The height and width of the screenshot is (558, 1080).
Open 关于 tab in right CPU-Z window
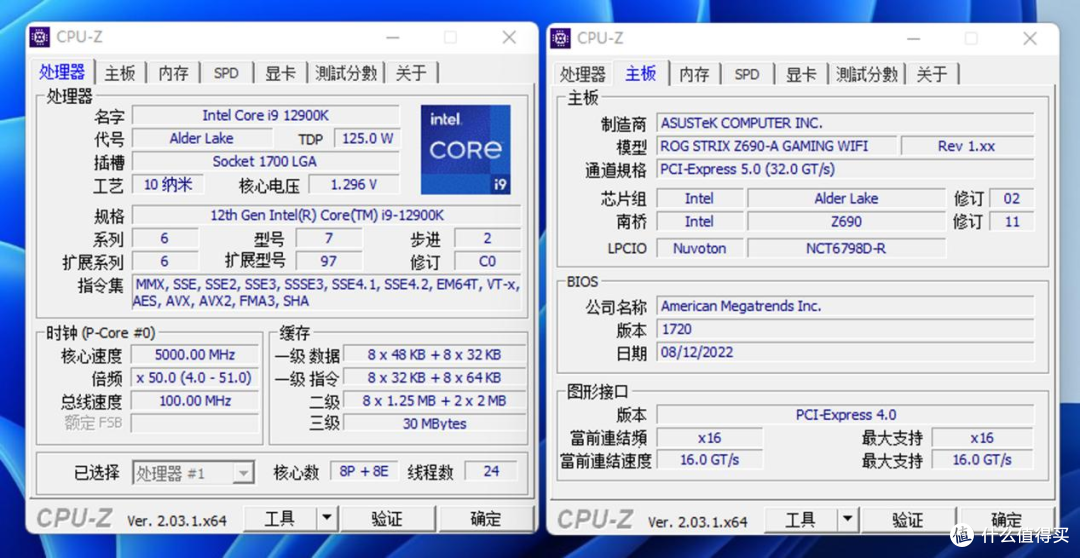point(932,74)
